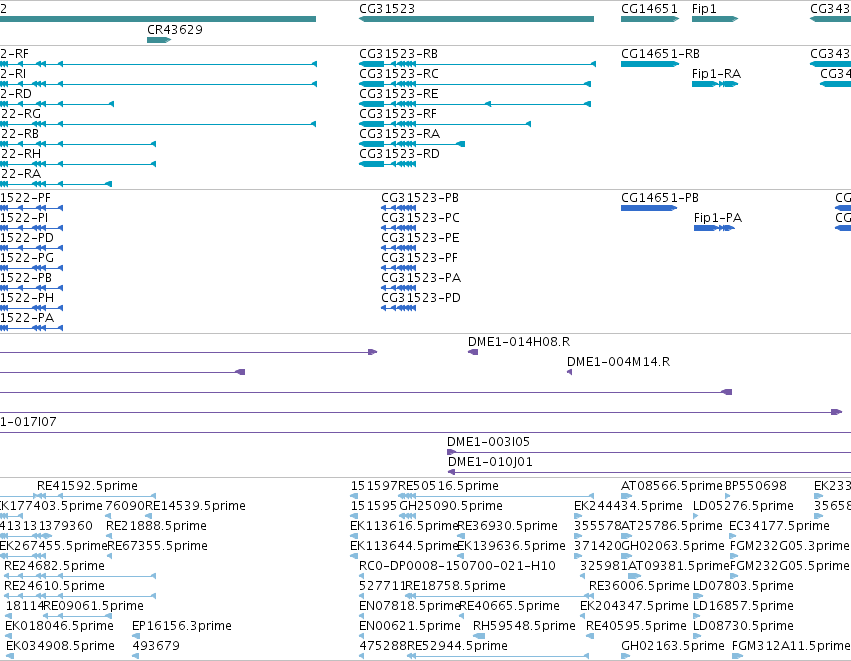The height and width of the screenshot is (661, 851).
Task: Select transcript CG31523-RA
Action: 411,144
